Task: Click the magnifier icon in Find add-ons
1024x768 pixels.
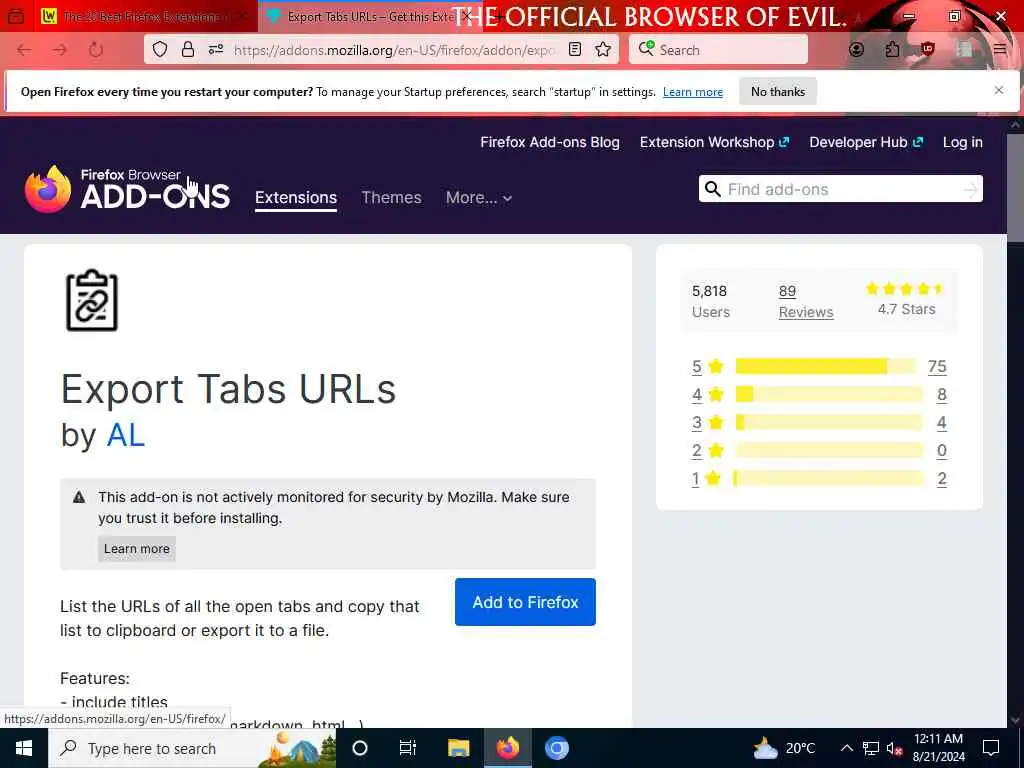Action: pos(713,189)
